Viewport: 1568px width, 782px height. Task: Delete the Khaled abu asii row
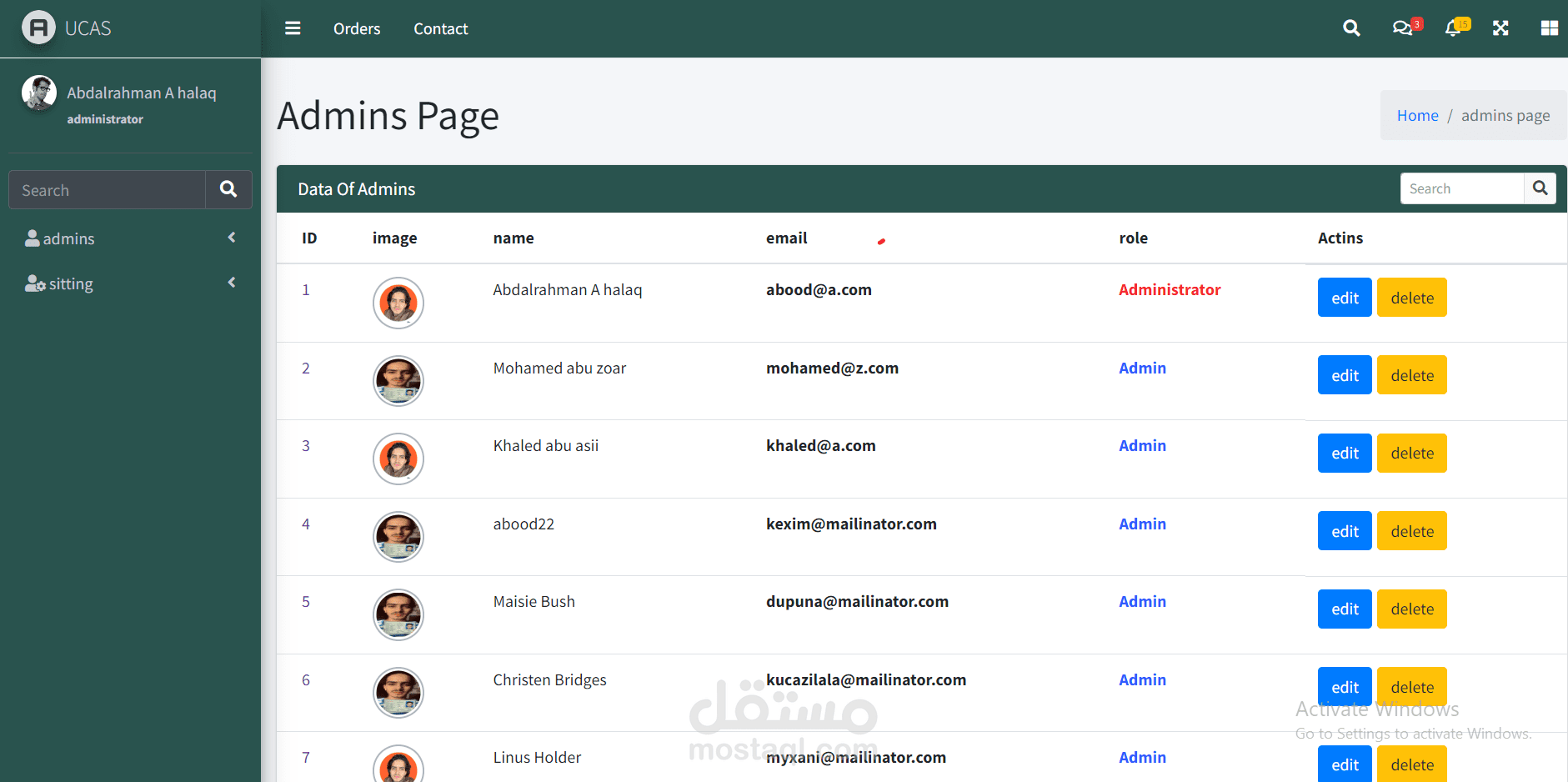click(x=1412, y=453)
